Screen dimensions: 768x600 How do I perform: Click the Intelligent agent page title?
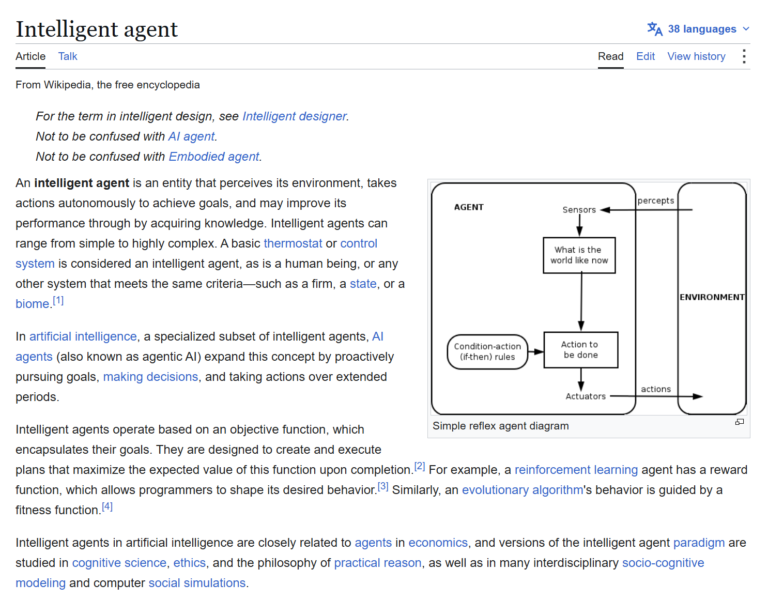coord(96,29)
